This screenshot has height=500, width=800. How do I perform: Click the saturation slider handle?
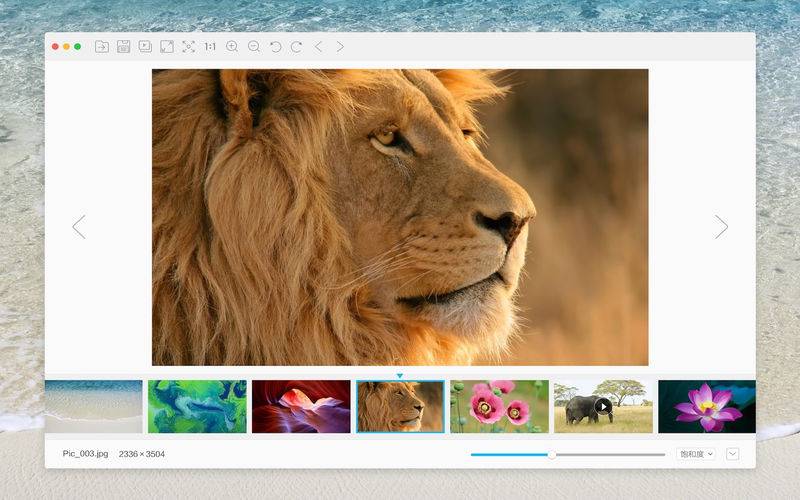pyautogui.click(x=552, y=454)
